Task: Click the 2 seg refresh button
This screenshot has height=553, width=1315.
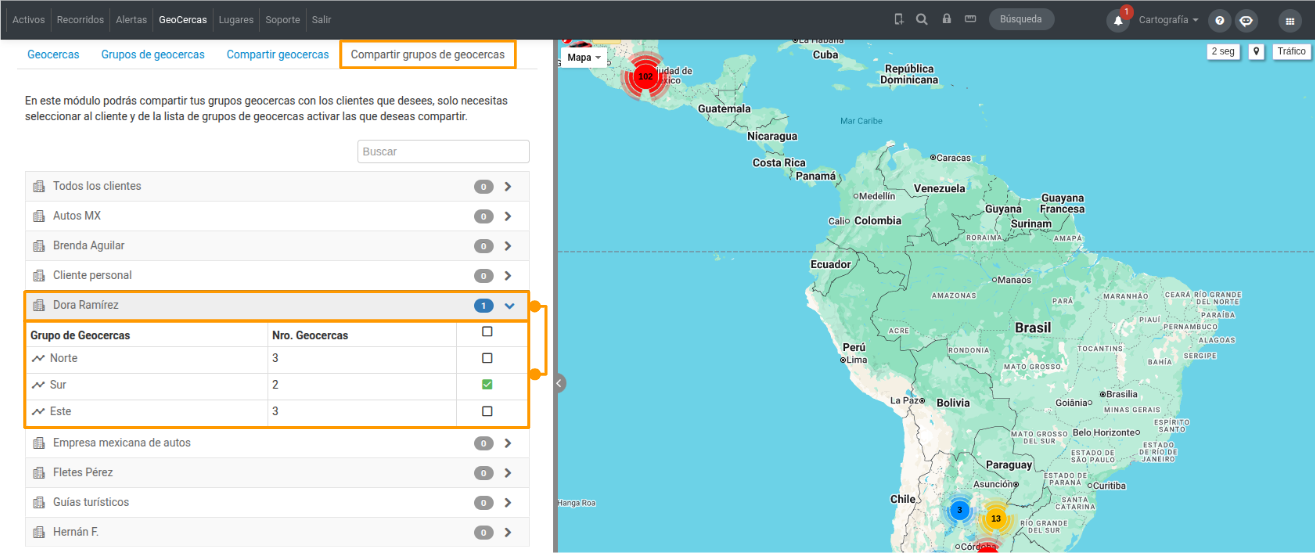Action: pos(1223,52)
